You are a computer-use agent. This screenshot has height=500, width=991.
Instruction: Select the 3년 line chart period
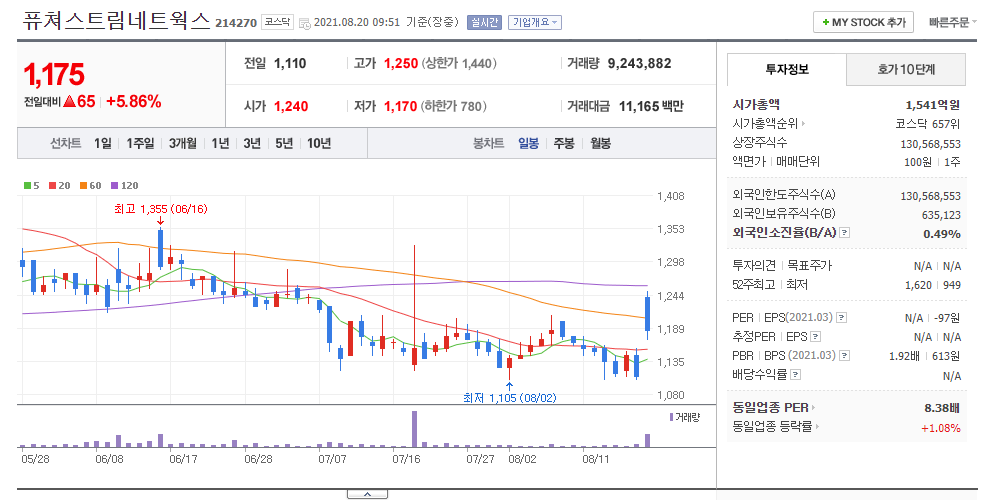tap(252, 143)
